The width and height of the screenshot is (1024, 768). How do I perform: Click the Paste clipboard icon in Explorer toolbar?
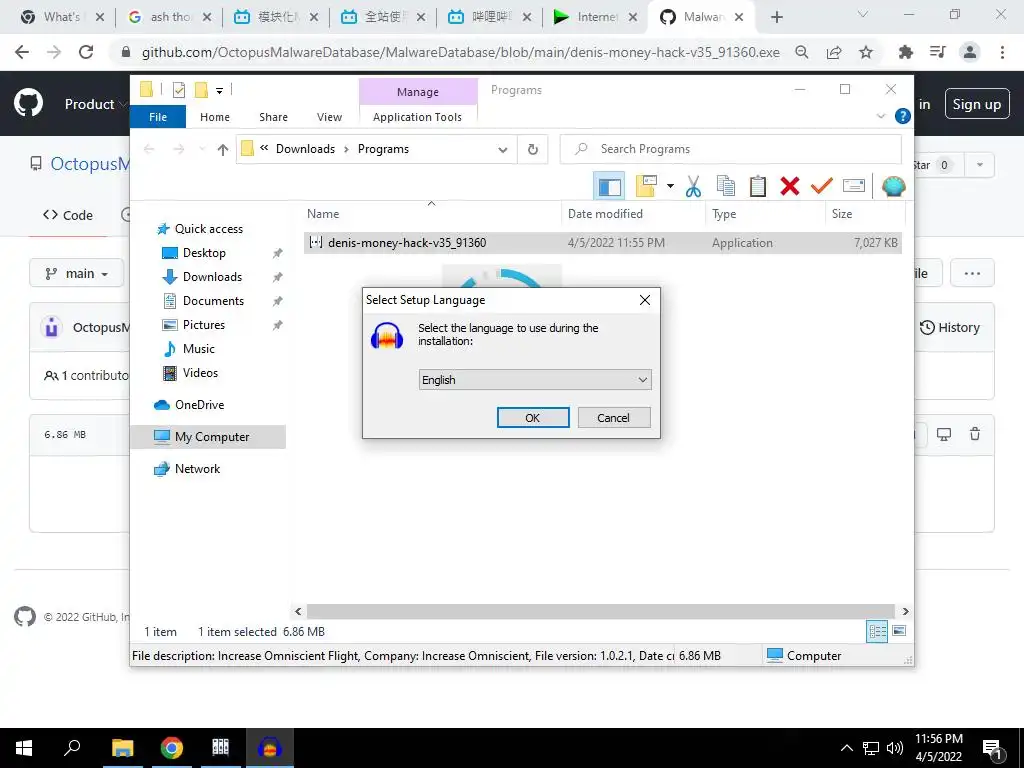(x=758, y=187)
